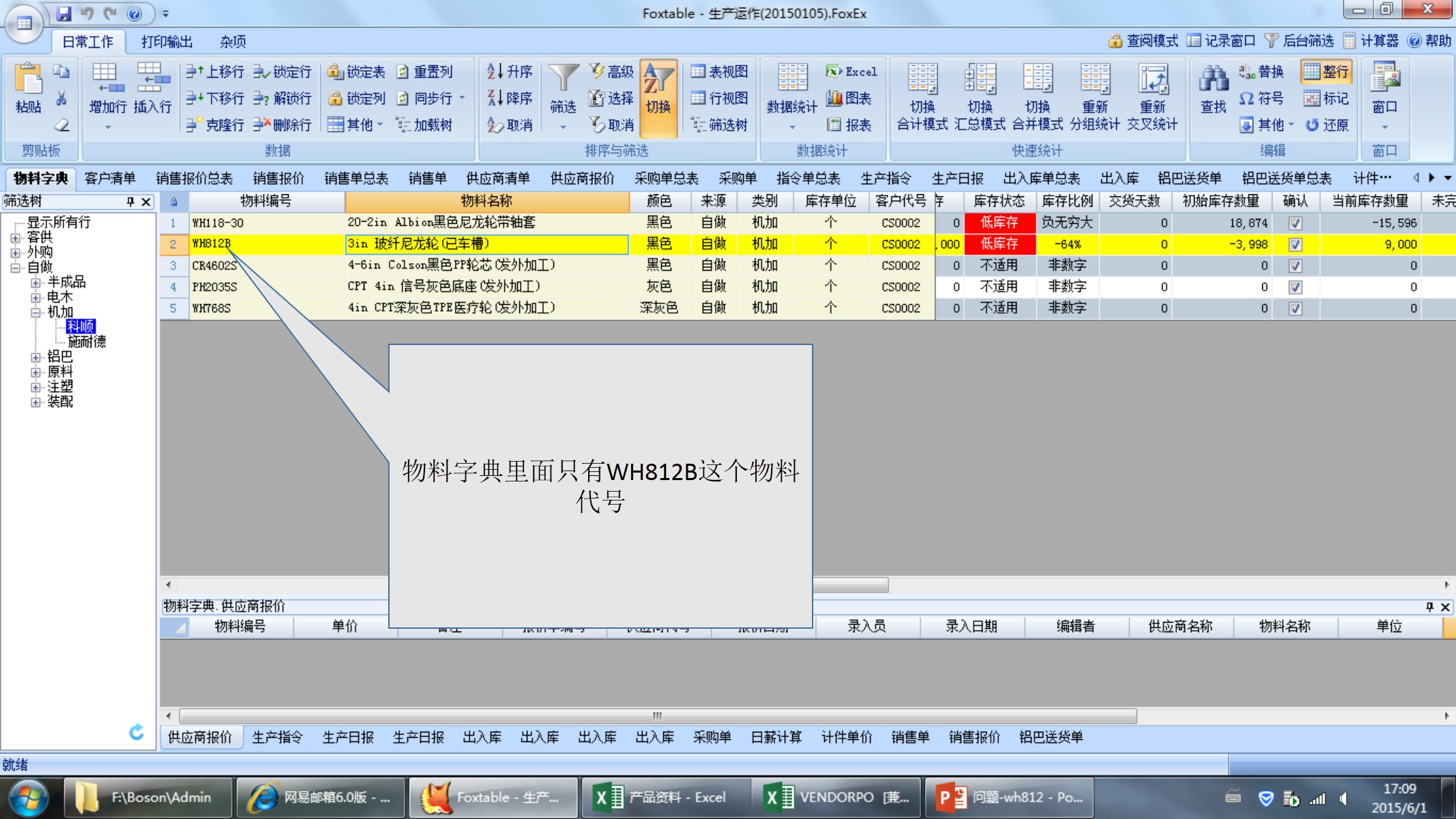Click the Window (窗口) ribbon icon

click(1385, 89)
